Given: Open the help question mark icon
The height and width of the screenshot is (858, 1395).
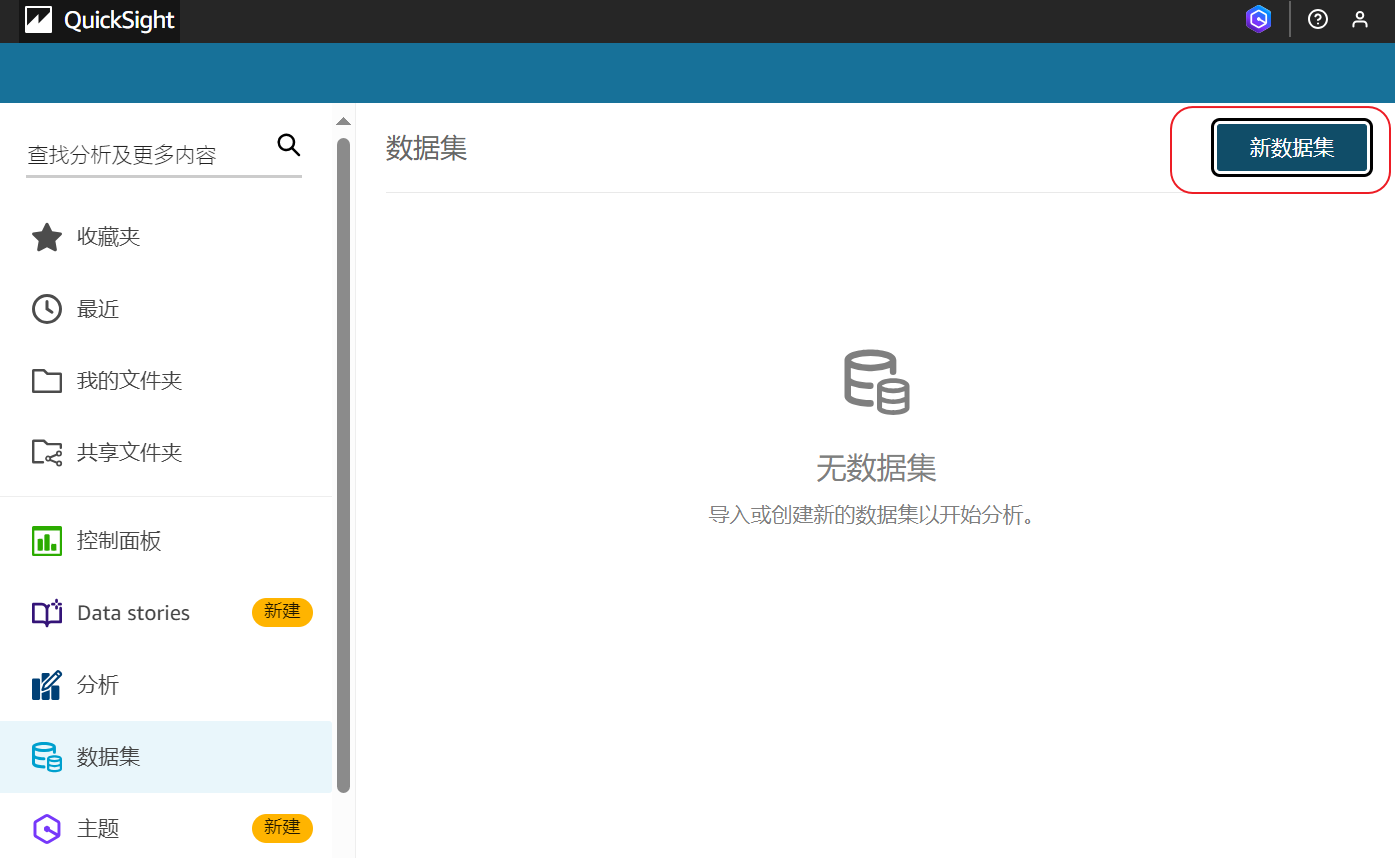Looking at the screenshot, I should tap(1318, 19).
